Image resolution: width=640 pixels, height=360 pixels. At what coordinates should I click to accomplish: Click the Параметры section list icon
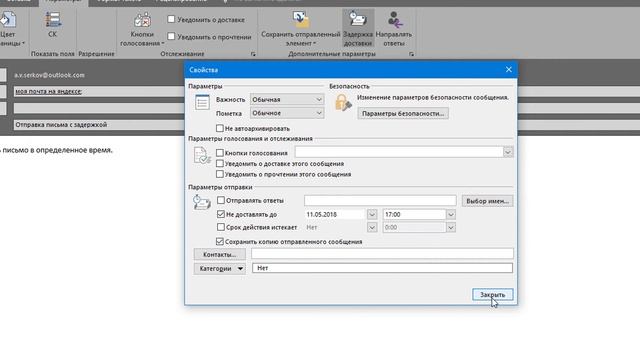pyautogui.click(x=202, y=102)
